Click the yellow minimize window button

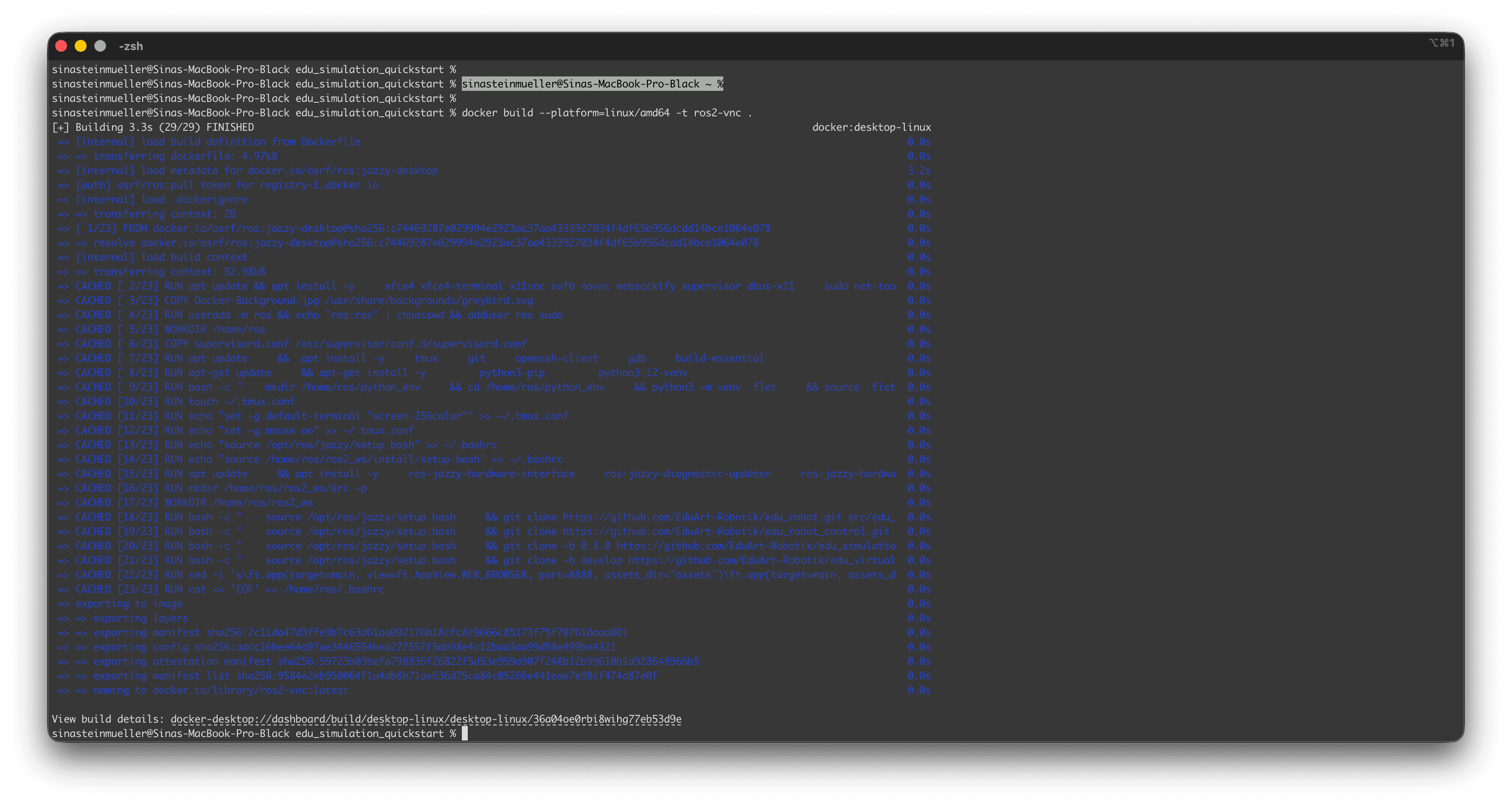[81, 46]
